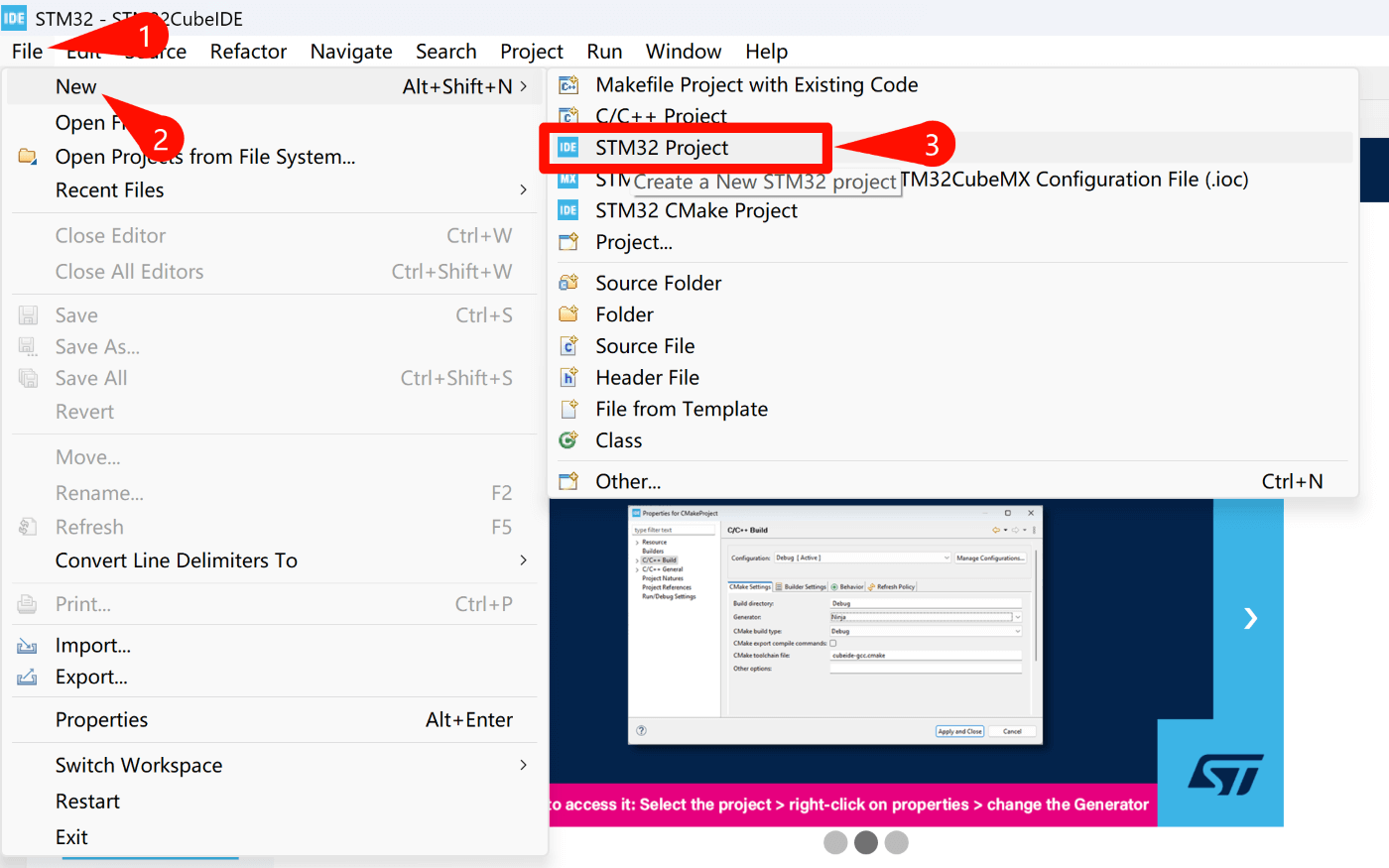Click the Header File icon

[568, 378]
